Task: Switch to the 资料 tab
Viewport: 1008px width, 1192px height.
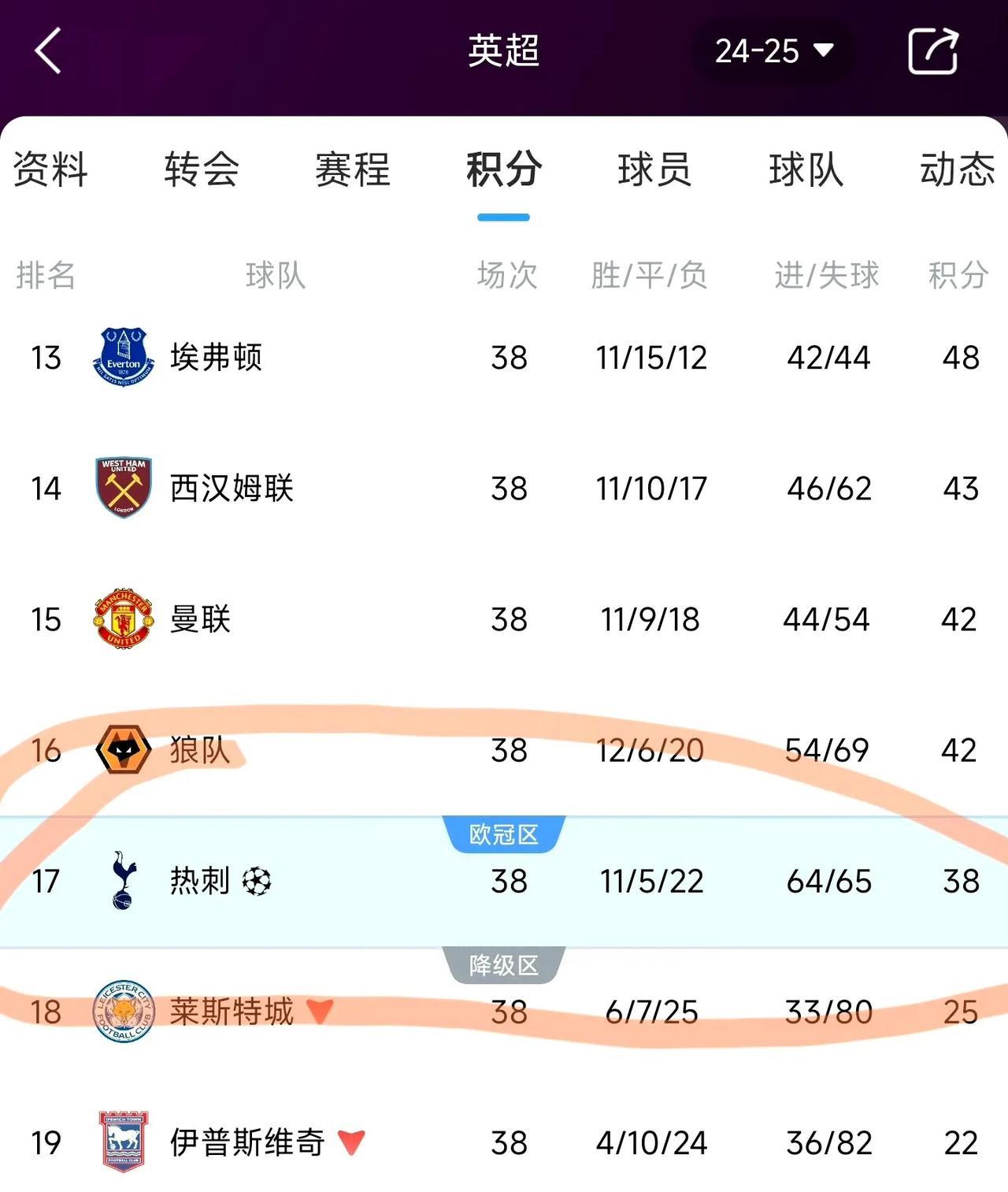Action: pos(50,169)
